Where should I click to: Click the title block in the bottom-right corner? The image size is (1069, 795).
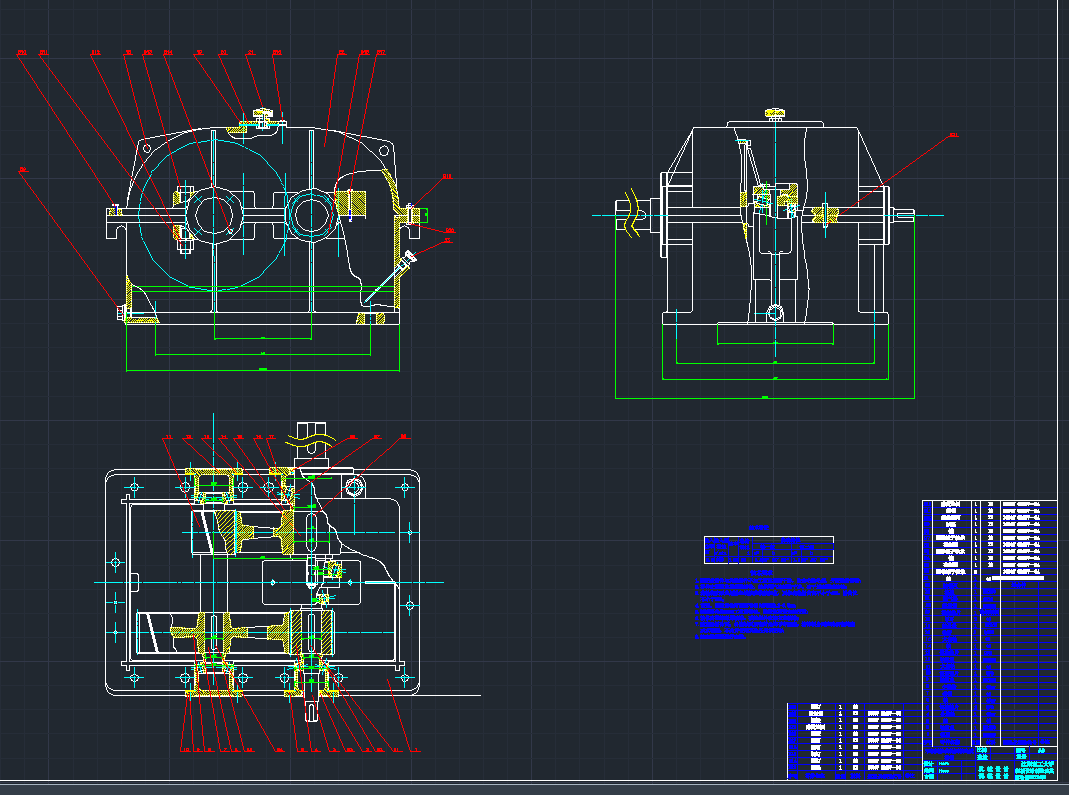990,762
